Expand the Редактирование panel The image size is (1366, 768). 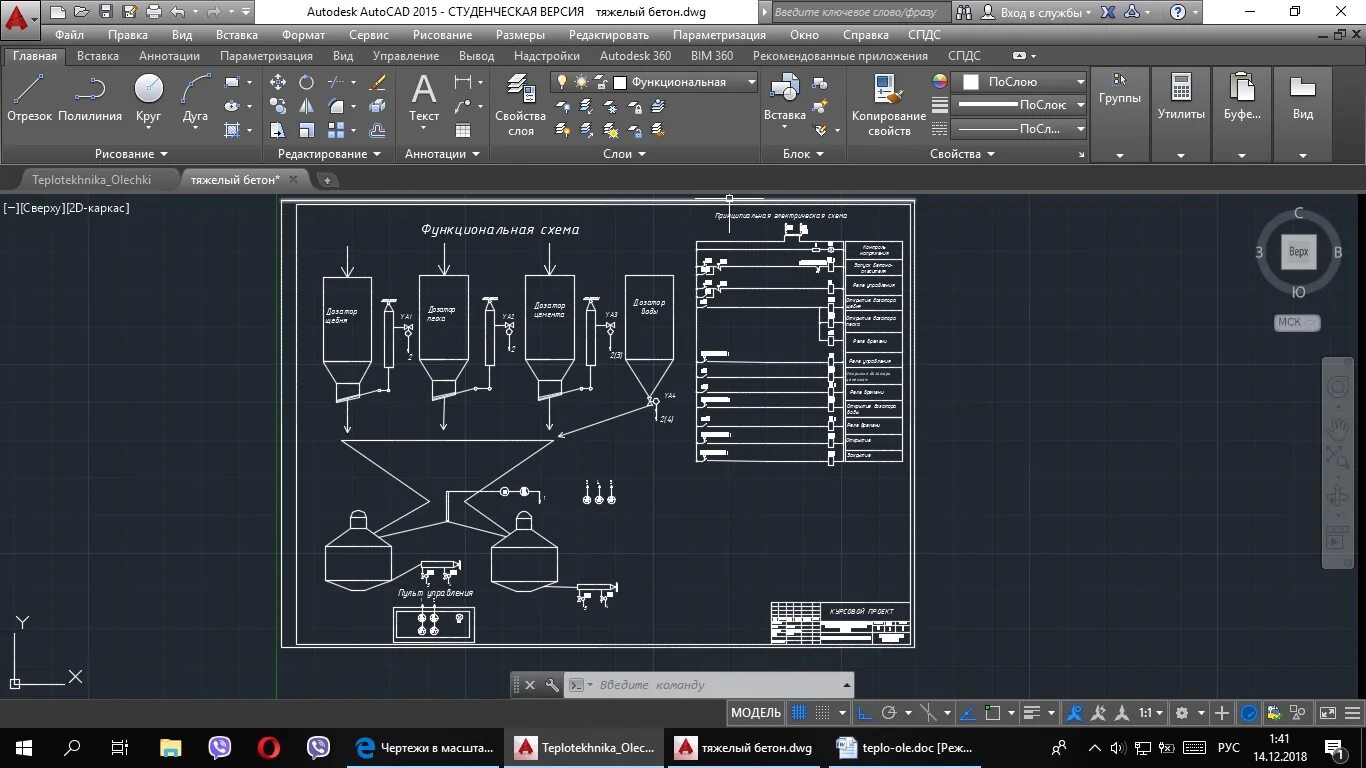pyautogui.click(x=329, y=154)
